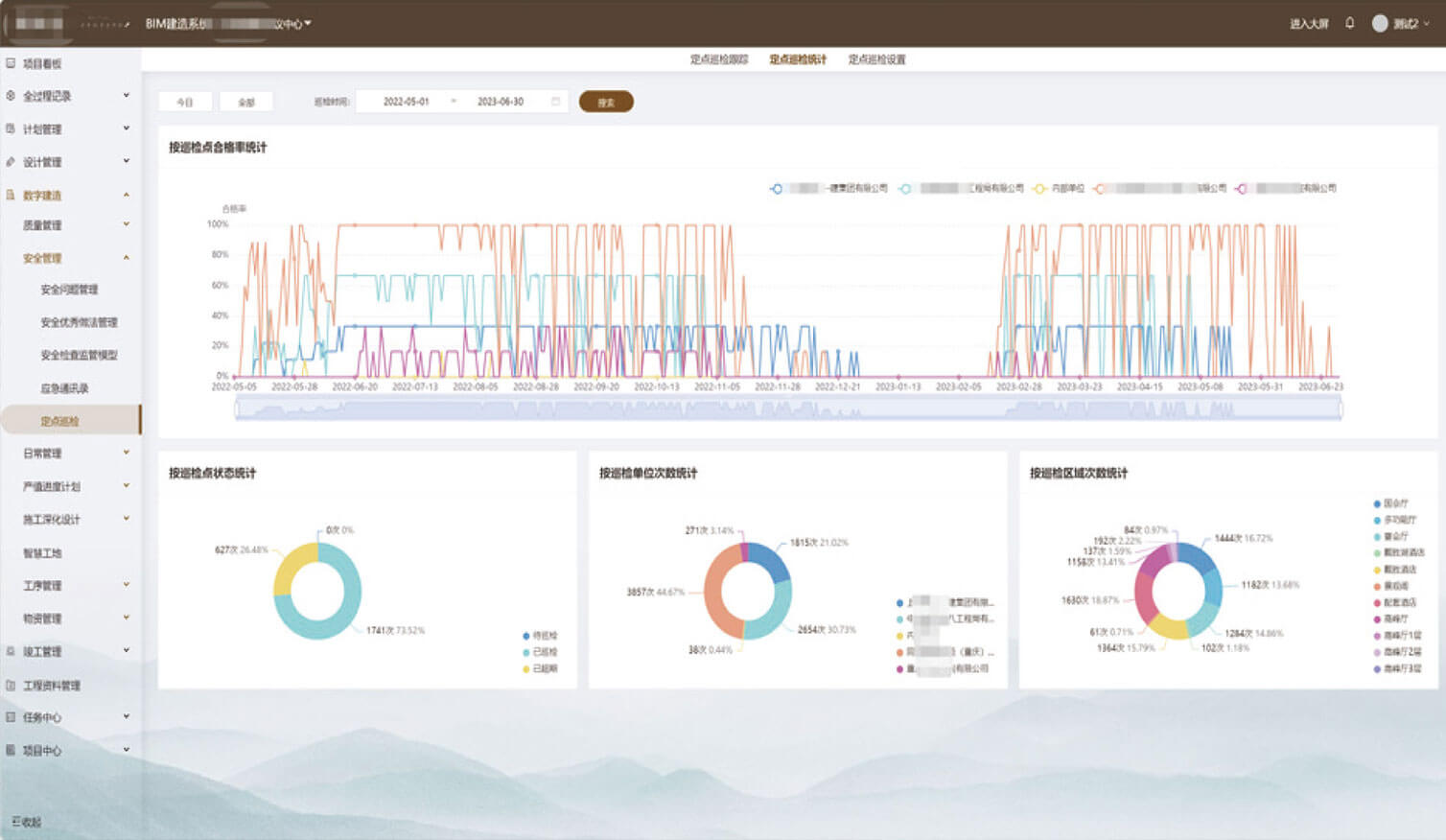The image size is (1446, 840).
Task: Click the 工程资料管理 folder icon
Action: tap(11, 686)
